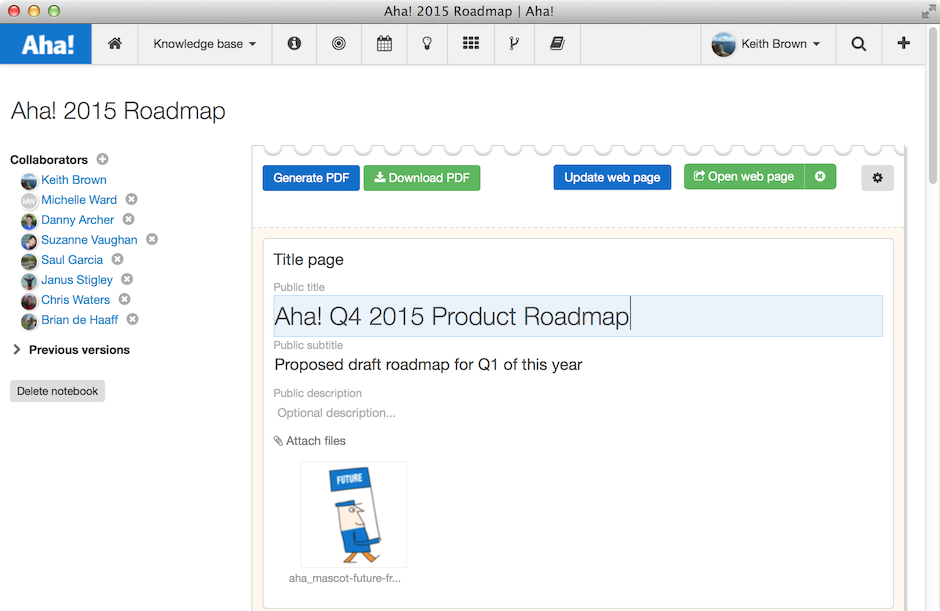The image size is (940, 611).
Task: Open Chris Waters collaborator profile
Action: pos(75,299)
